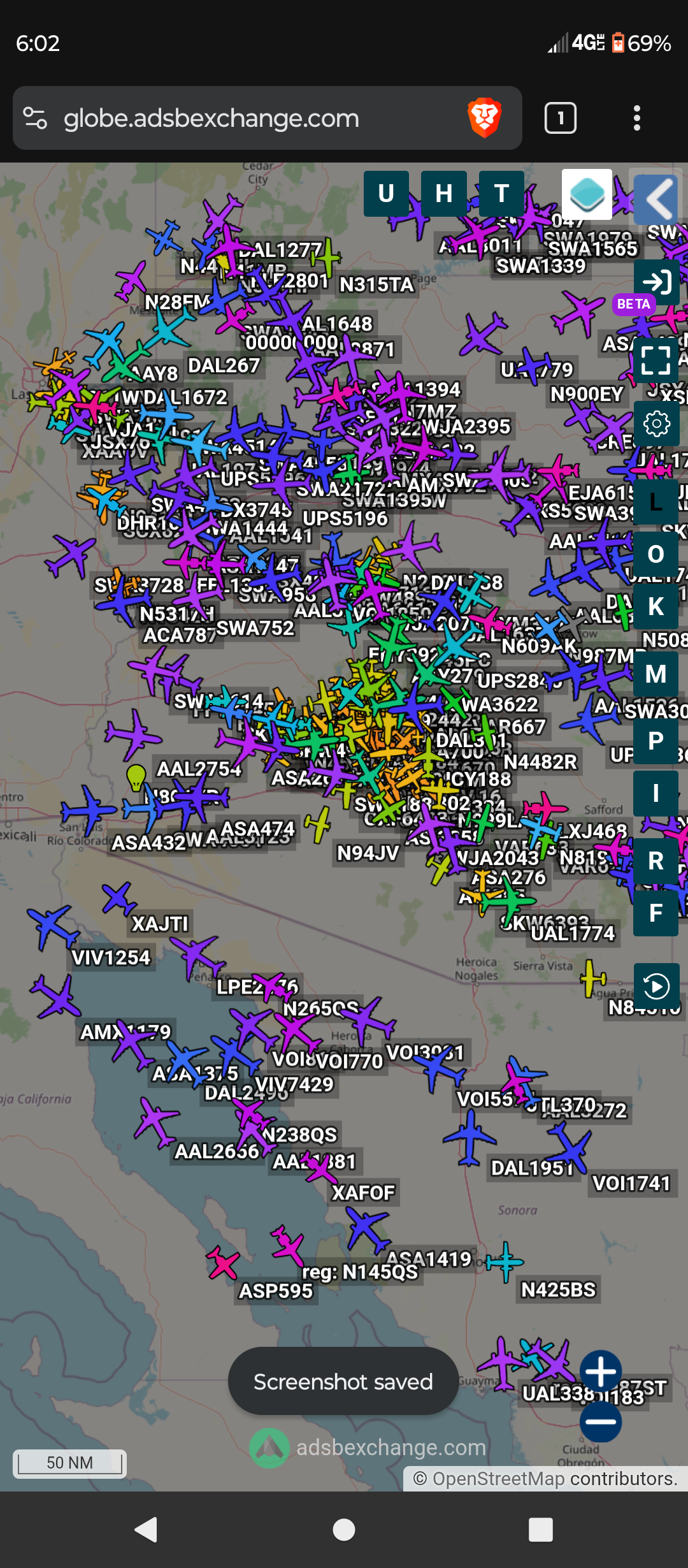Open the map layers selector icon

point(587,194)
